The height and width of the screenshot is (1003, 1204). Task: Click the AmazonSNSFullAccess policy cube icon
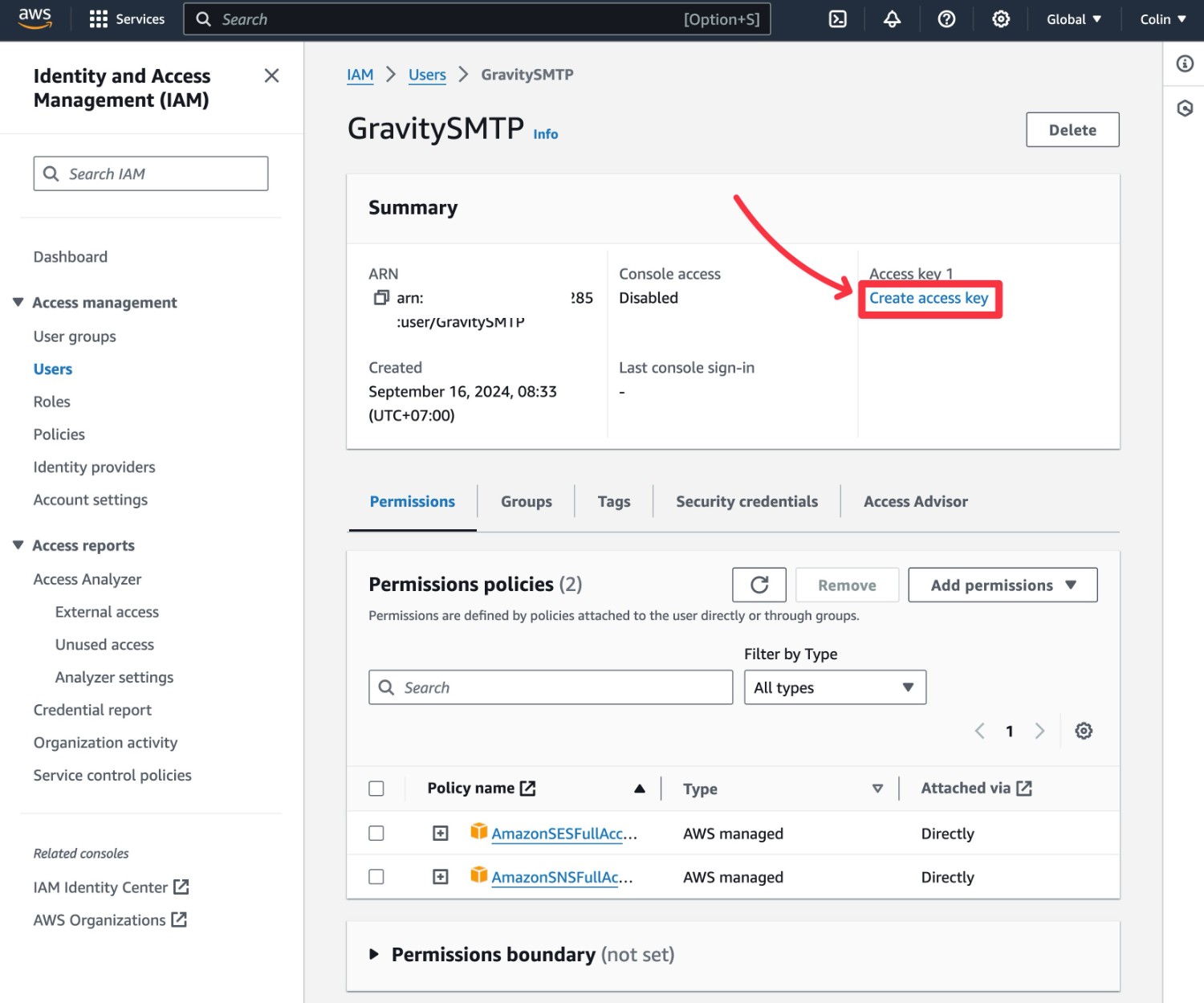click(x=479, y=875)
